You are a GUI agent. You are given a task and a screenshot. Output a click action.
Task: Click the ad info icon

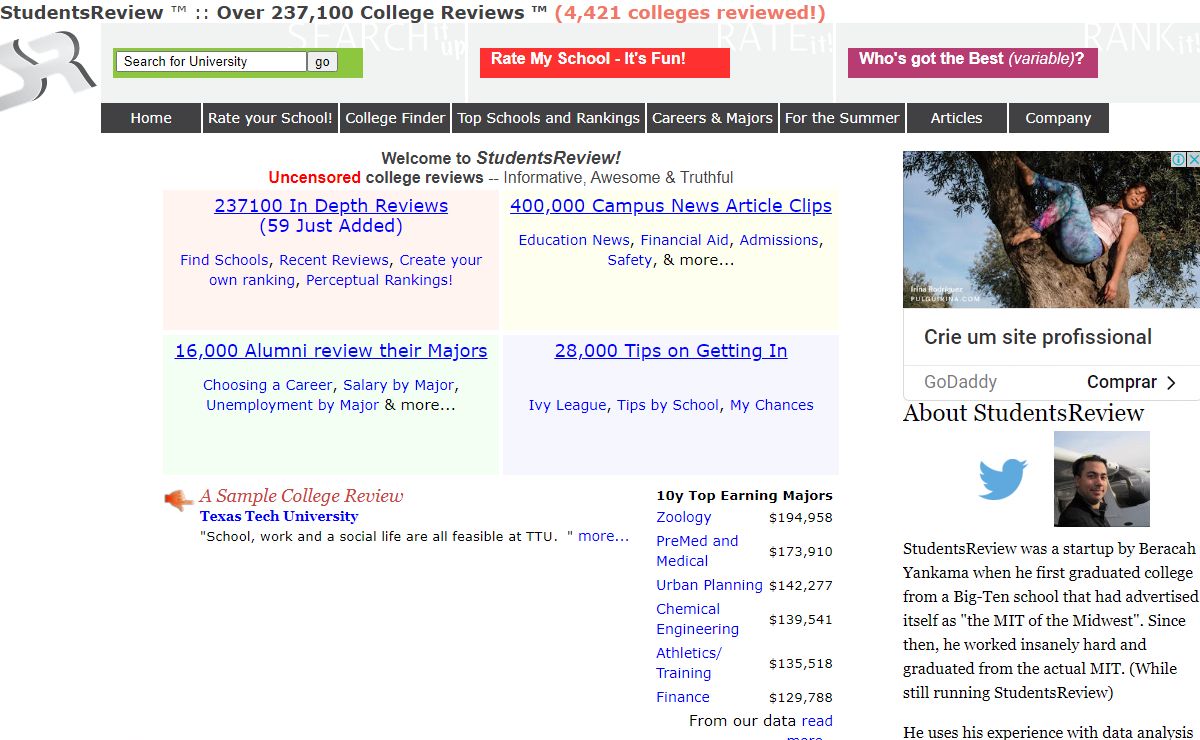click(x=1179, y=160)
